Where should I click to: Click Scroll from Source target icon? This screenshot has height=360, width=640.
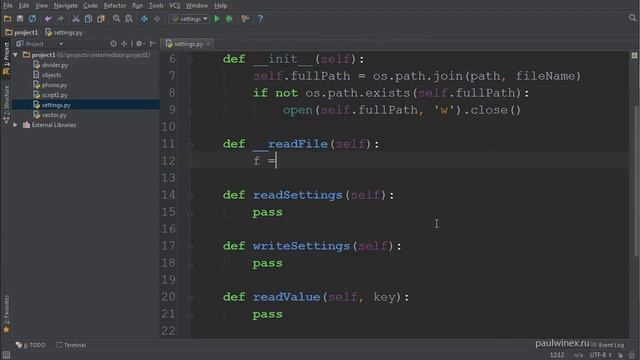[113, 44]
